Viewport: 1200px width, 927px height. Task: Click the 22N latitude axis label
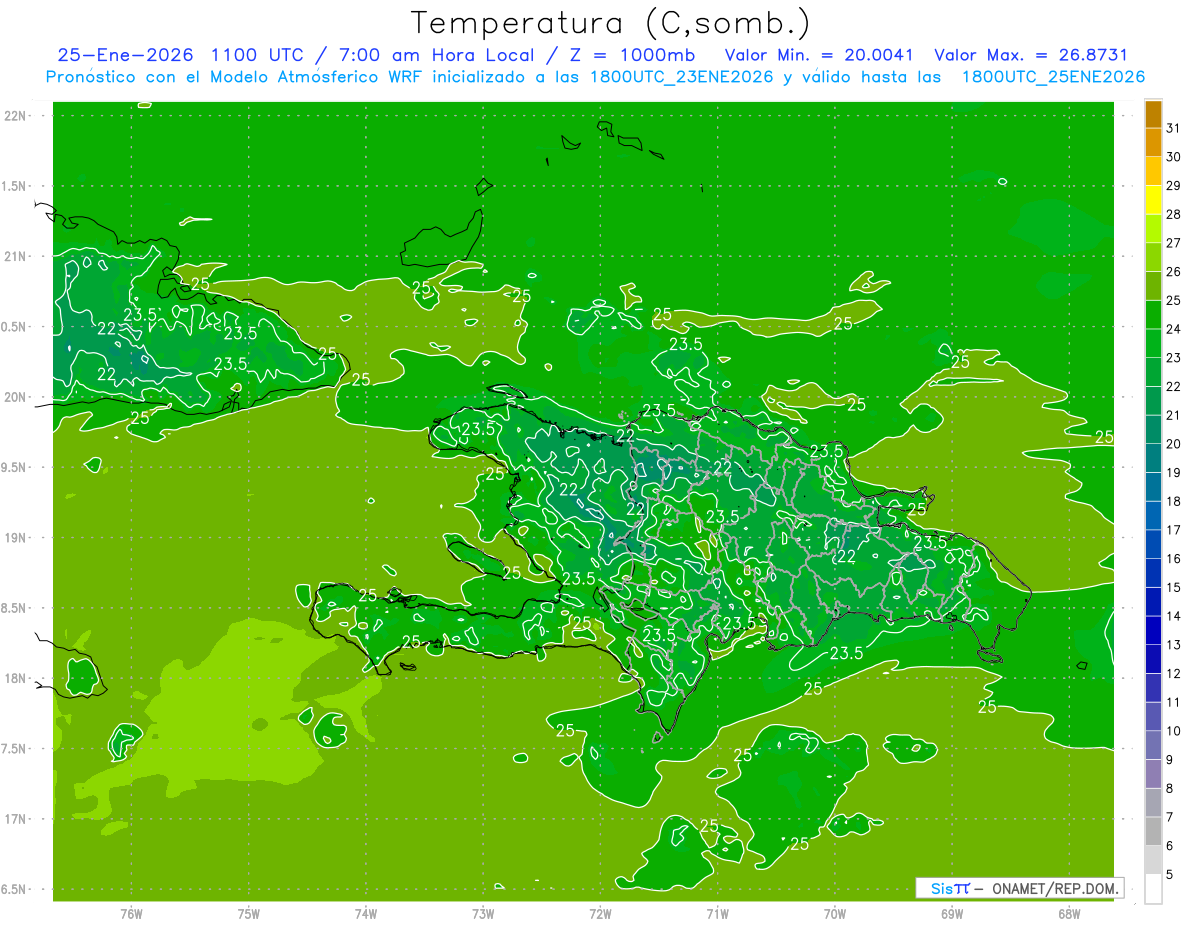point(16,116)
